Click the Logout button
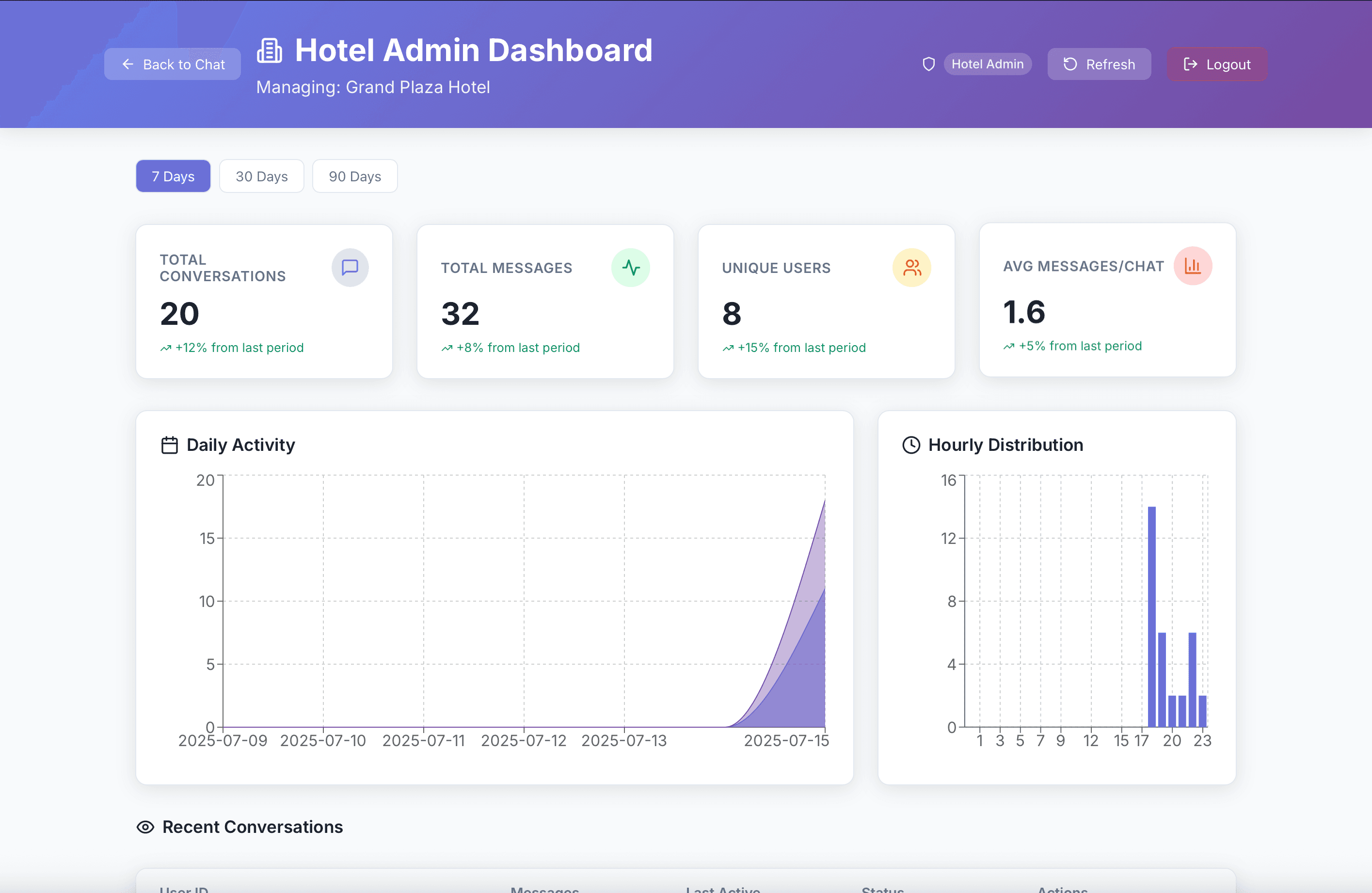 point(1216,64)
